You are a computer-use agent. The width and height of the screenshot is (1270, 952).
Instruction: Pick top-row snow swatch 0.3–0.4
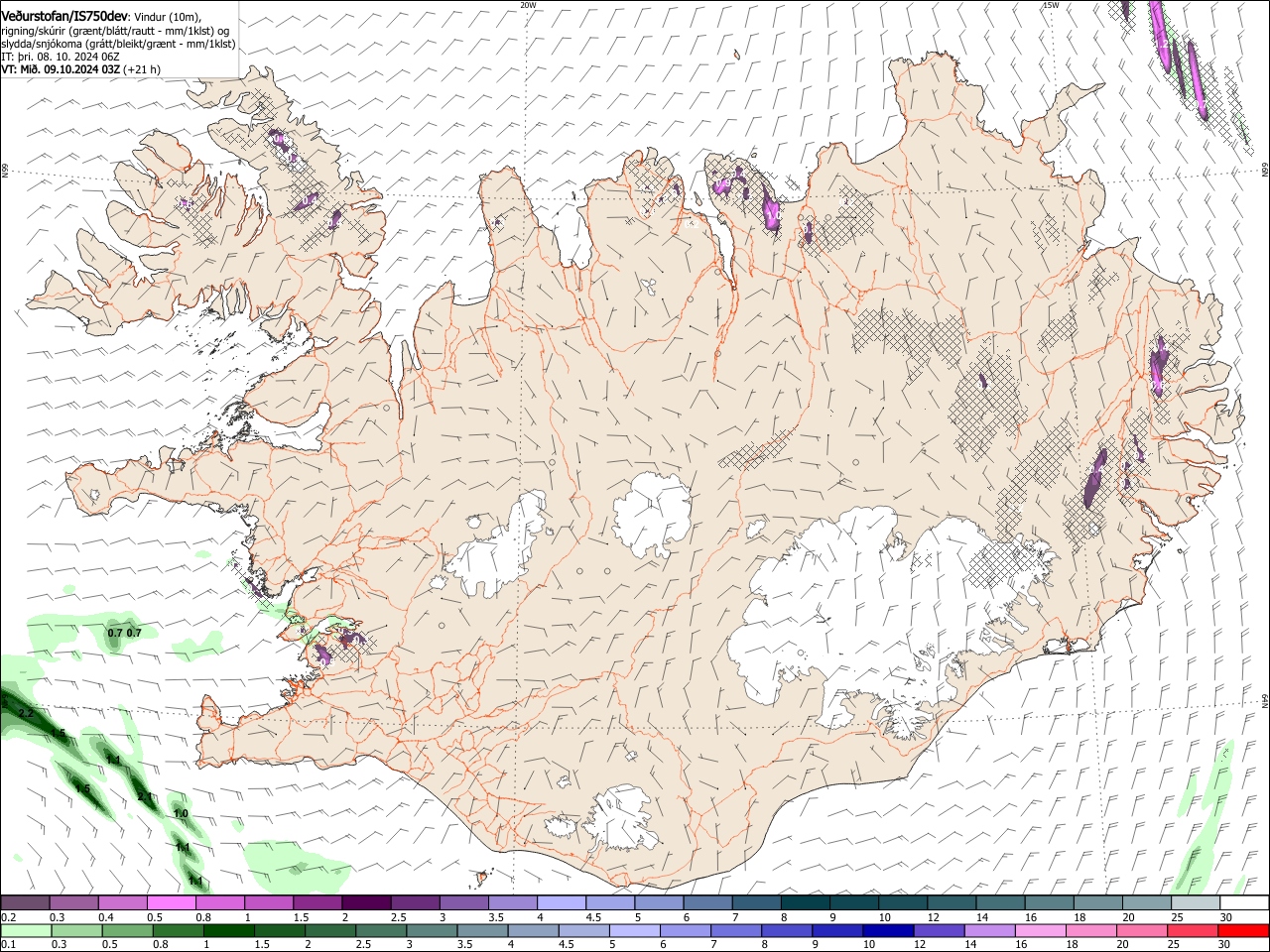tap(73, 903)
